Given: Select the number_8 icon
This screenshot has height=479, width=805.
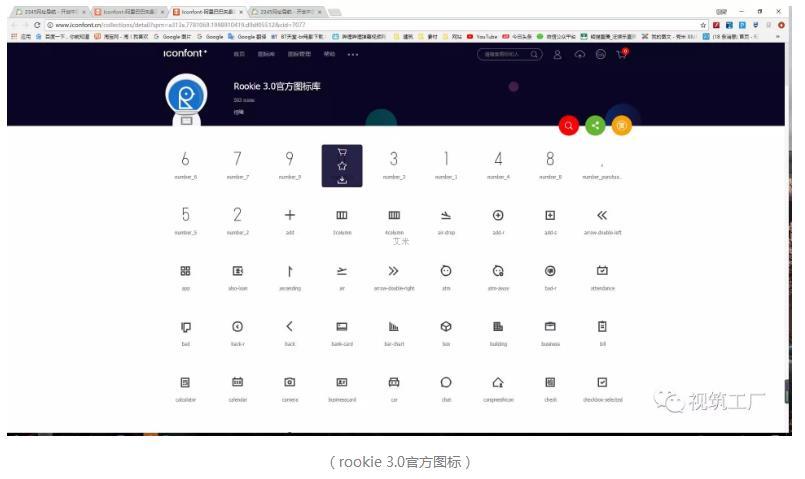Looking at the screenshot, I should (x=550, y=159).
